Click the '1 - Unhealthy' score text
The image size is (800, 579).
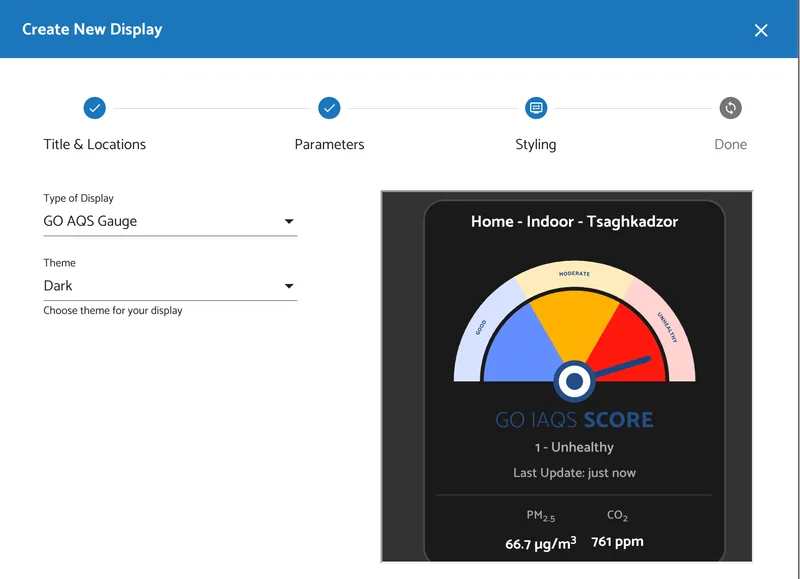(574, 447)
